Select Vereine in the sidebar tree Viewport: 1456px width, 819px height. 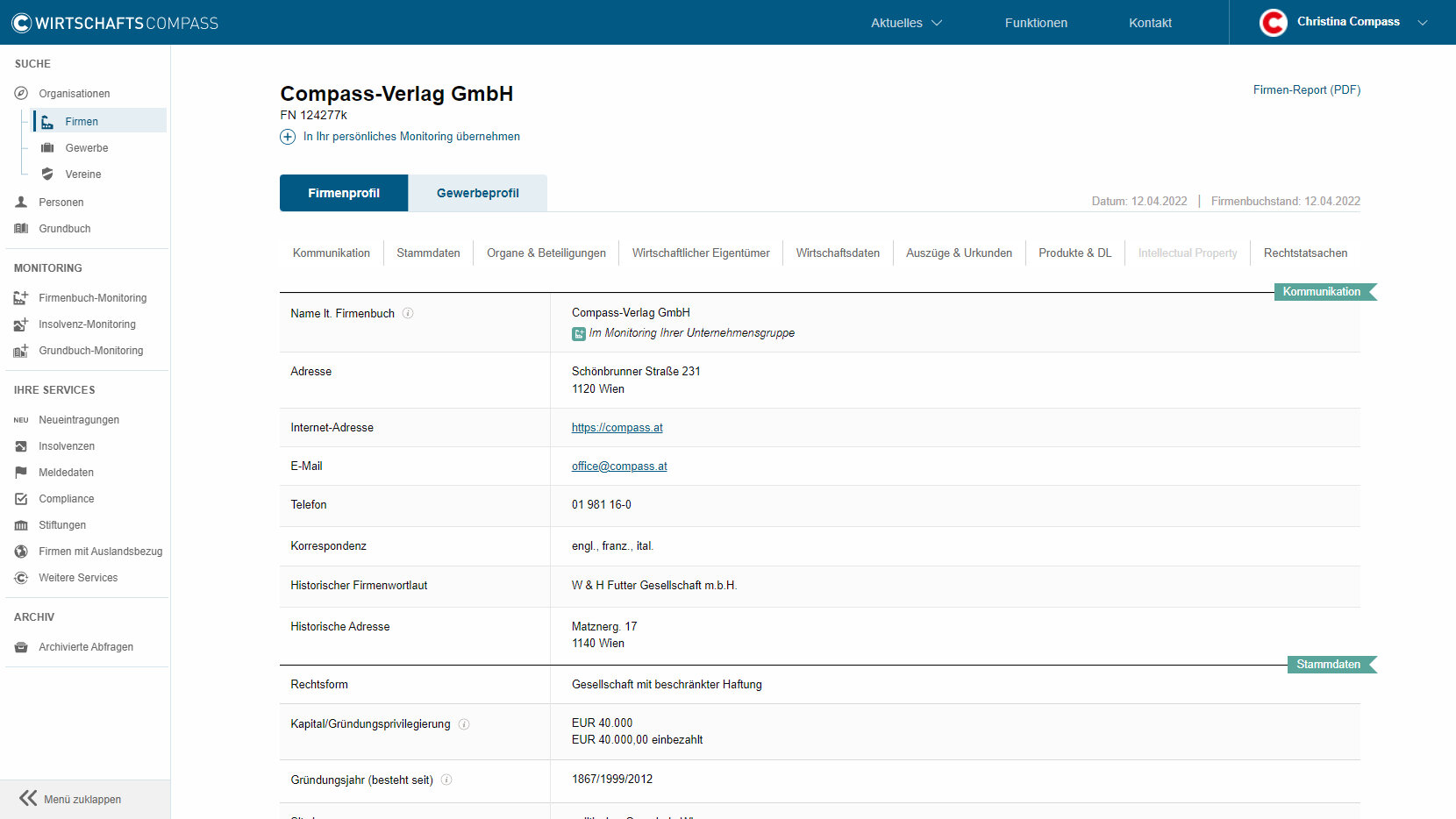[x=83, y=174]
